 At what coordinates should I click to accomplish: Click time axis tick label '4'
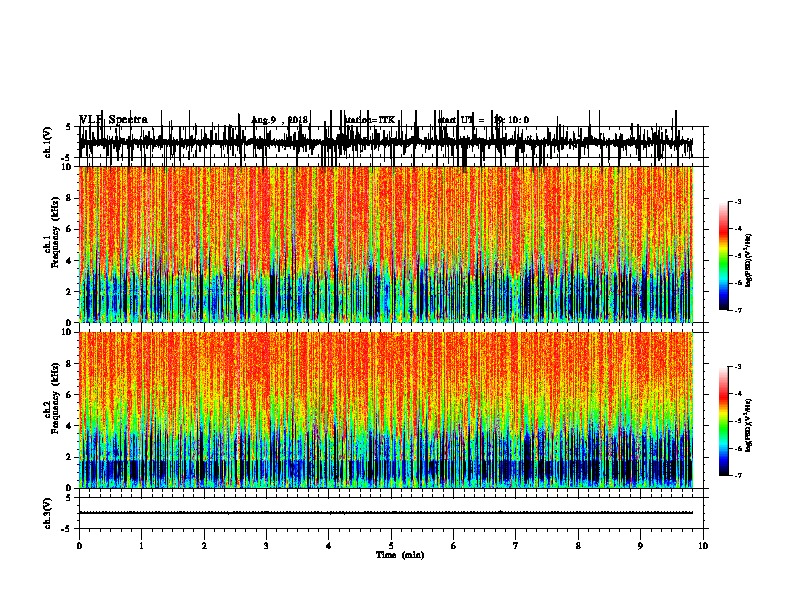(x=328, y=545)
